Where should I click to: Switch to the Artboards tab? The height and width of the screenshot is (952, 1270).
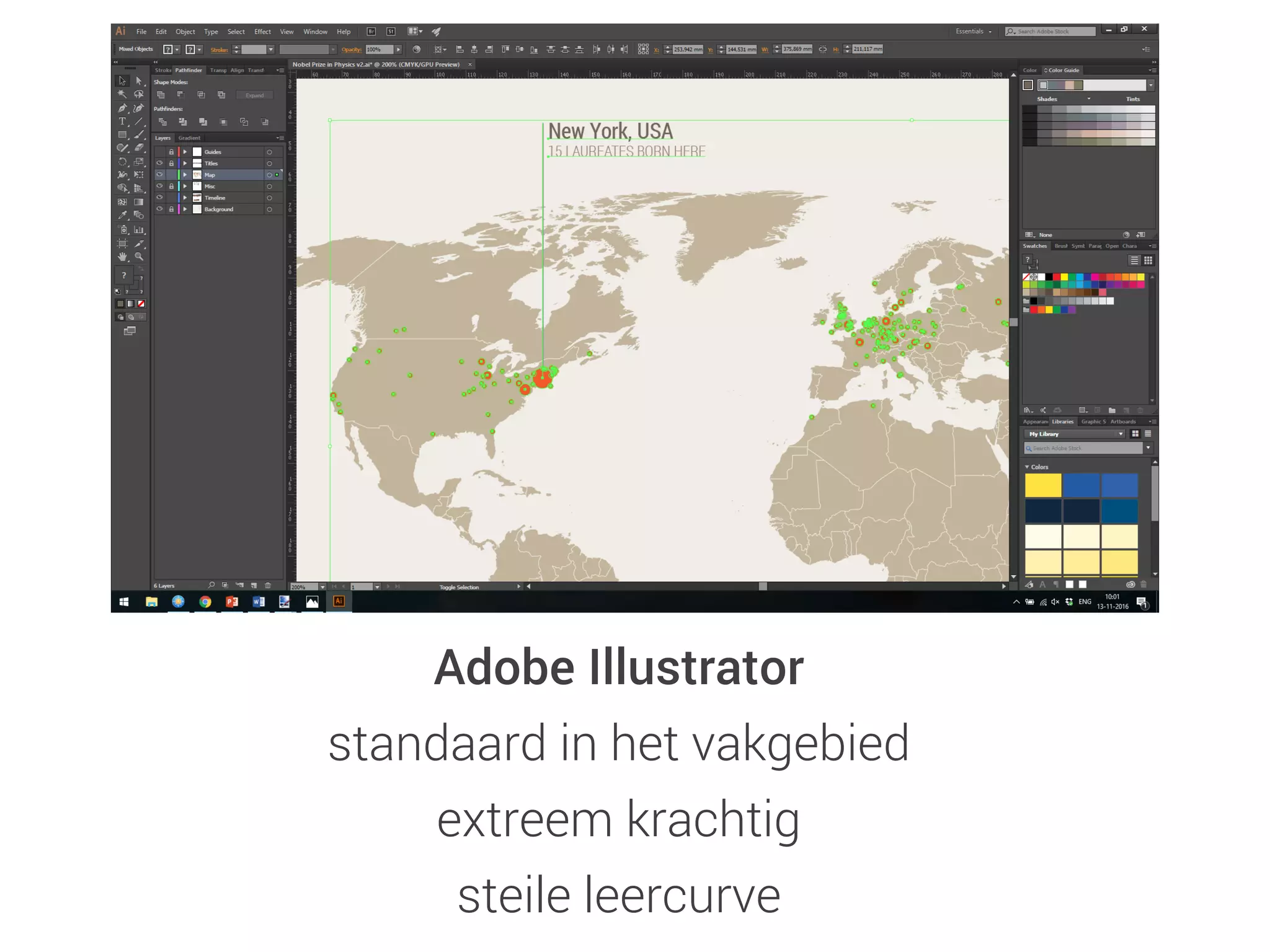tap(1123, 422)
